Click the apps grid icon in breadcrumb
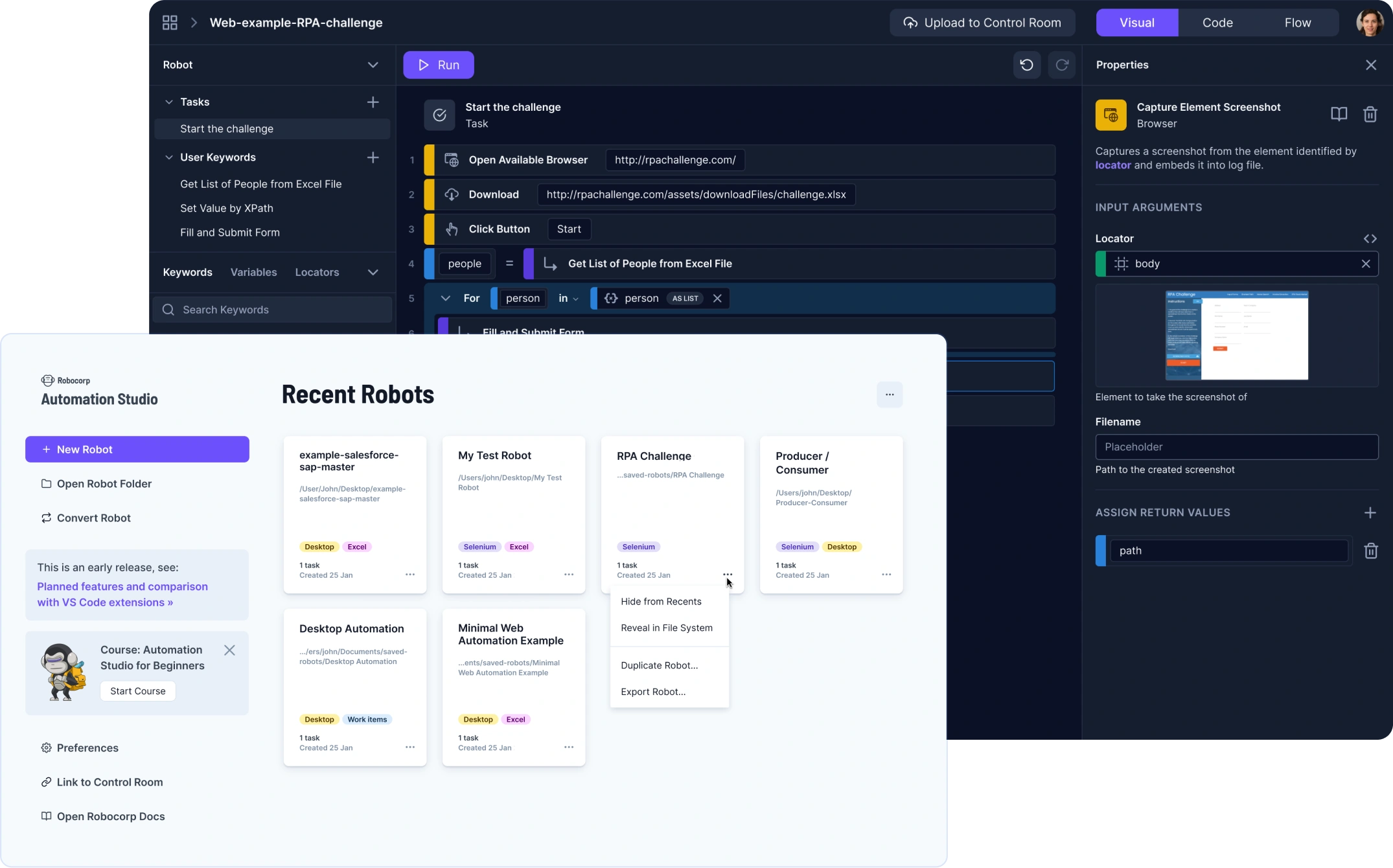1393x868 pixels. coord(170,23)
